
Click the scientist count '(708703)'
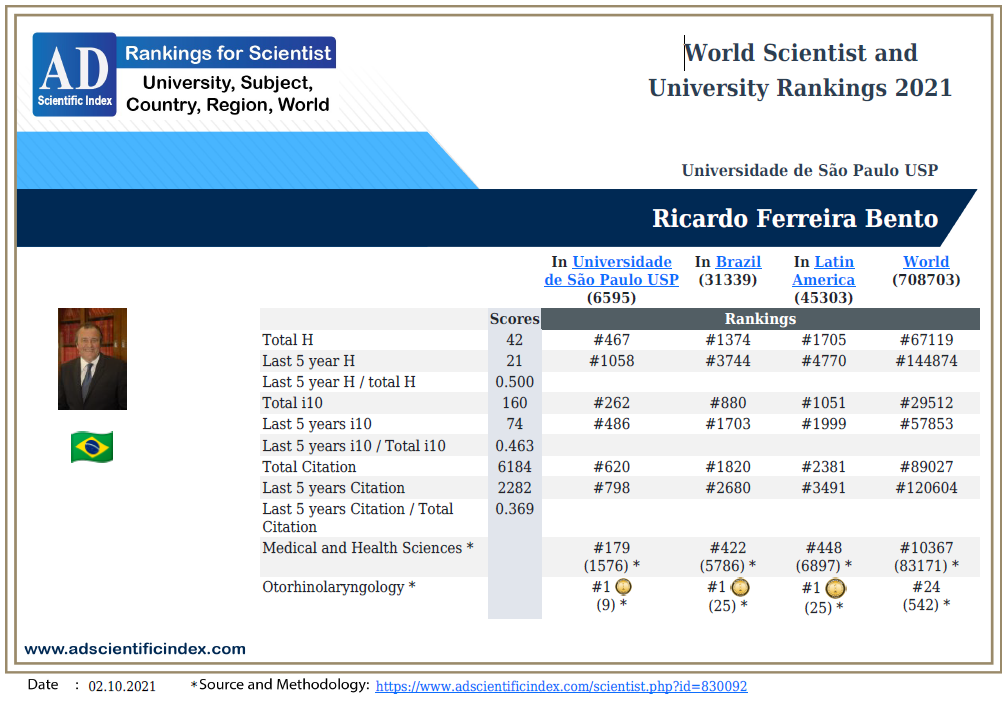926,280
